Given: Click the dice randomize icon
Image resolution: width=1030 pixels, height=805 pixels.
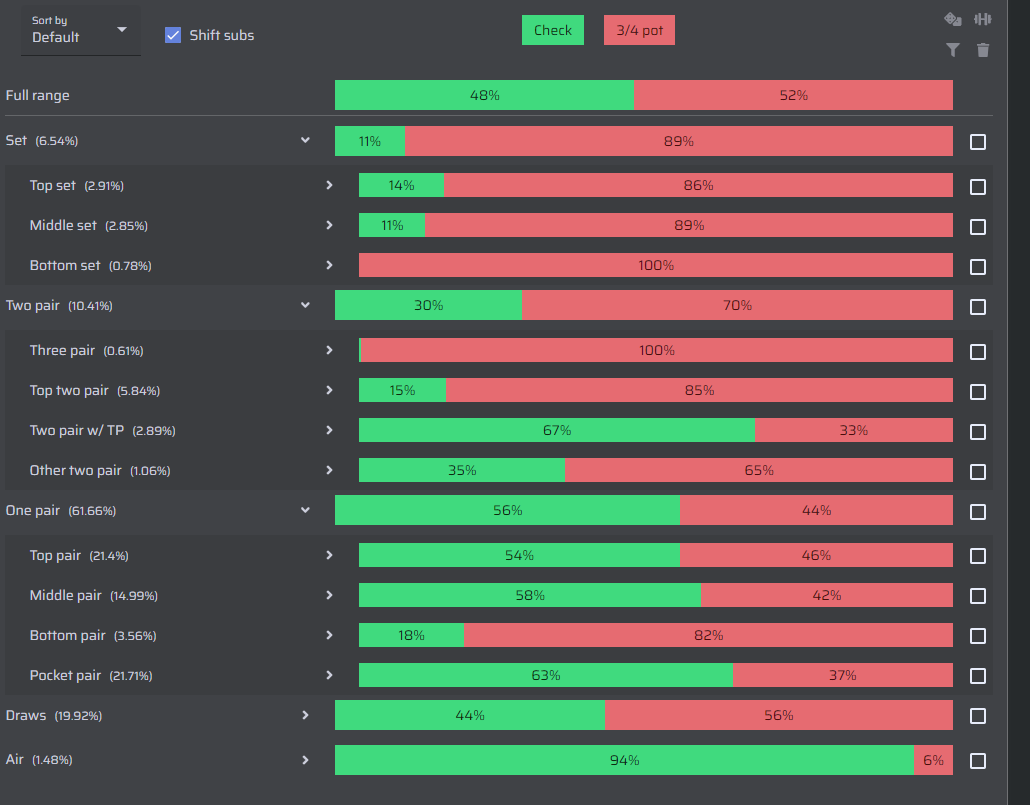Looking at the screenshot, I should click(952, 20).
